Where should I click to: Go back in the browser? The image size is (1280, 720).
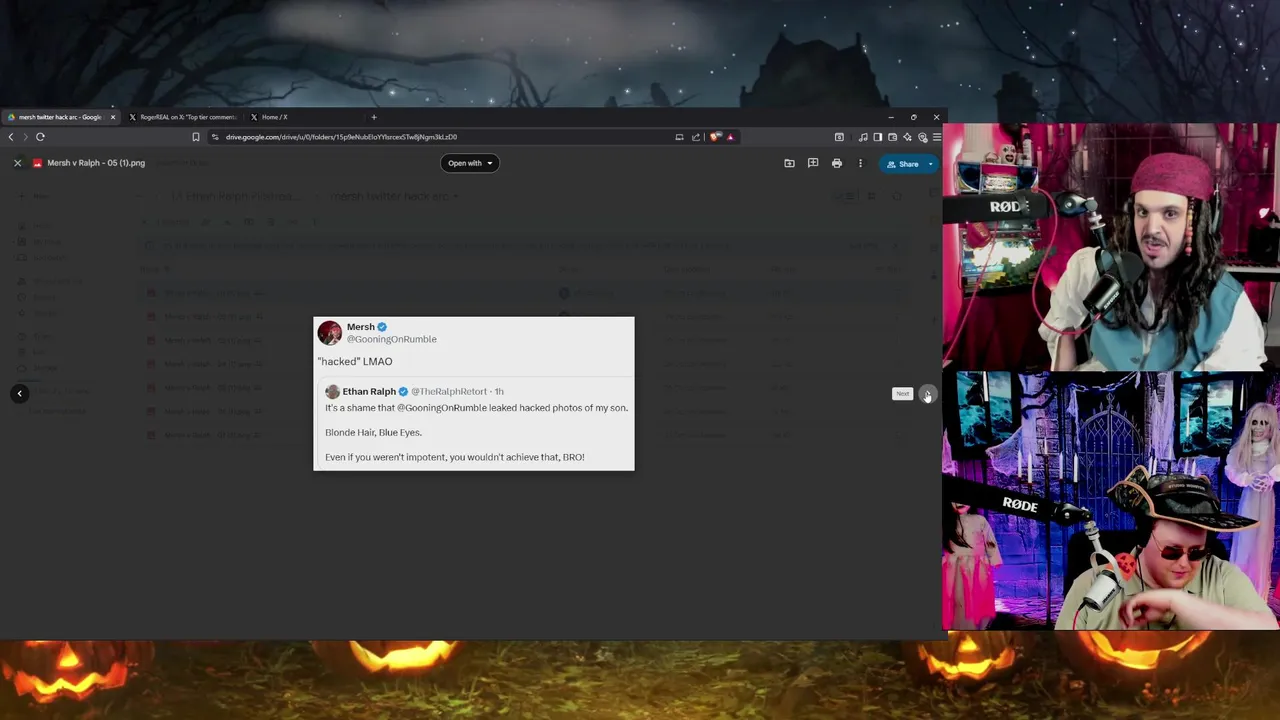[10, 137]
